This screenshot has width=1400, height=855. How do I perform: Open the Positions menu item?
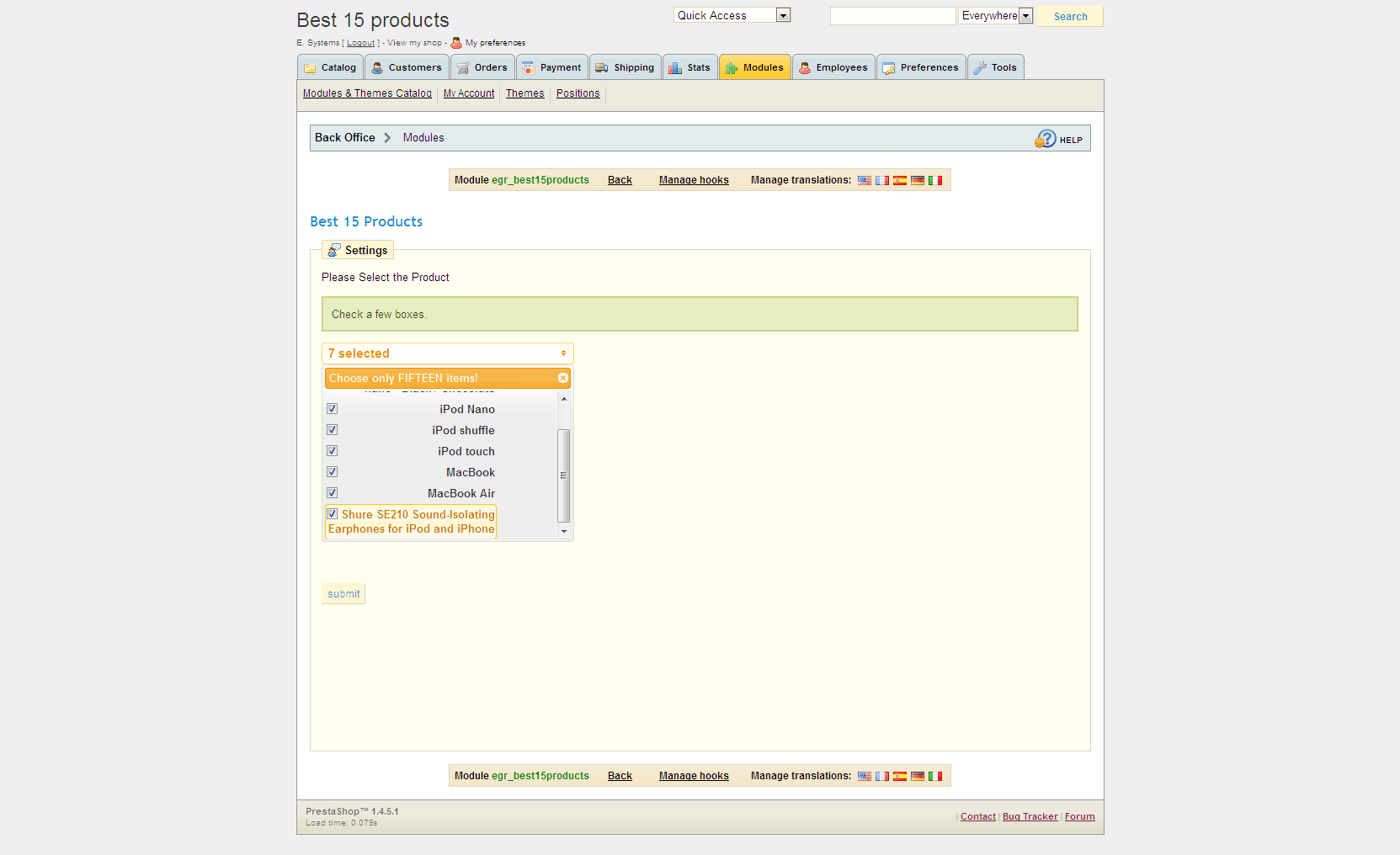(578, 93)
